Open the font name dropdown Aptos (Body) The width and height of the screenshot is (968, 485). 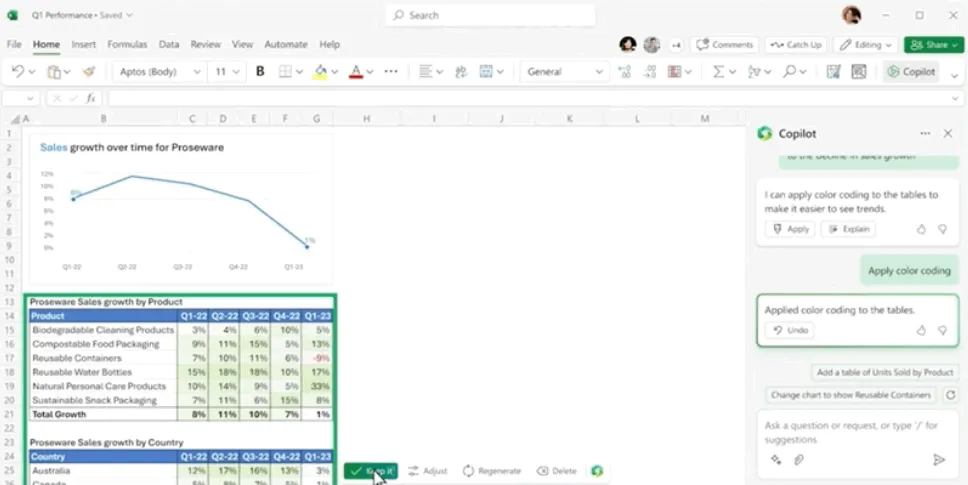(160, 72)
